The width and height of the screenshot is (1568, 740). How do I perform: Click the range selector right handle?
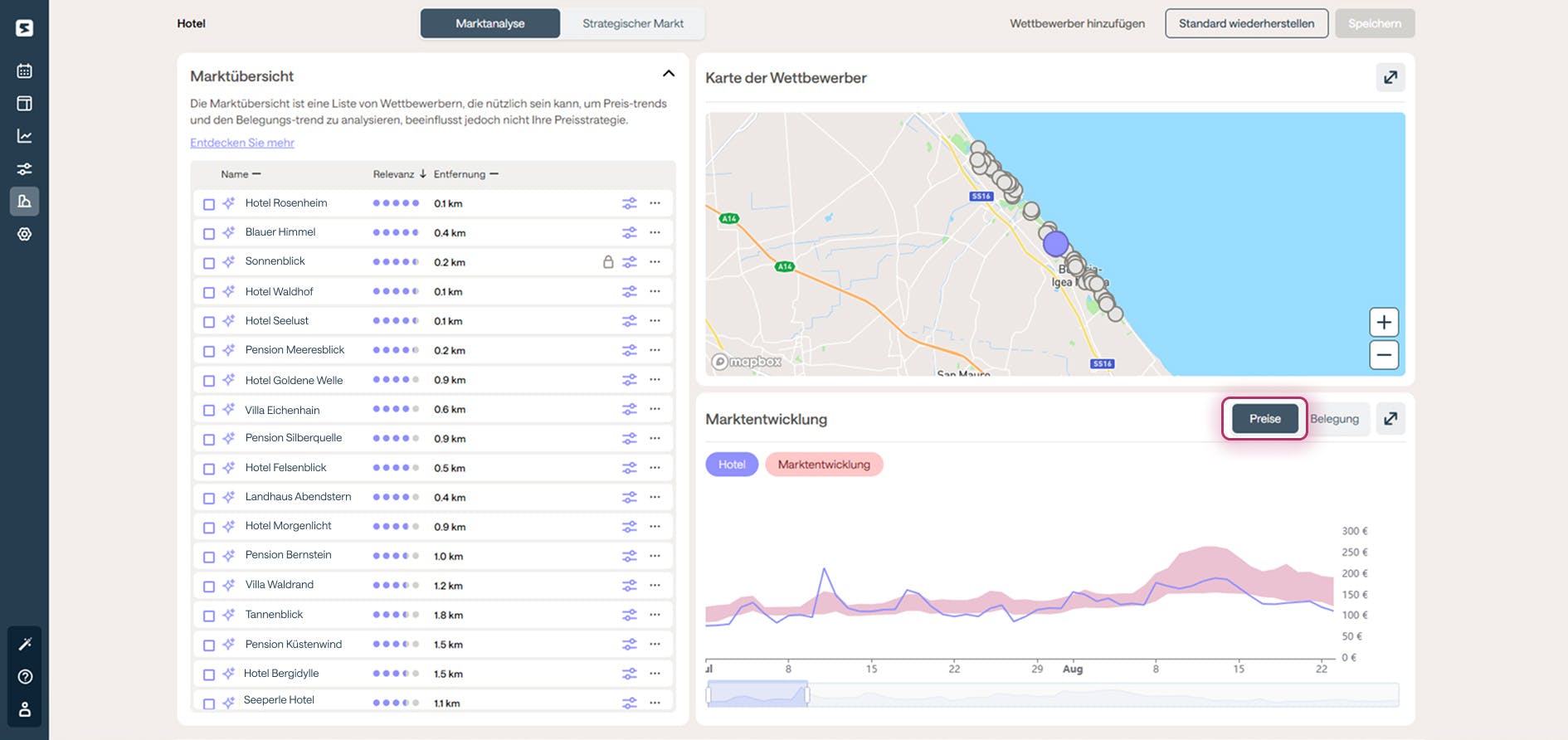click(x=806, y=694)
